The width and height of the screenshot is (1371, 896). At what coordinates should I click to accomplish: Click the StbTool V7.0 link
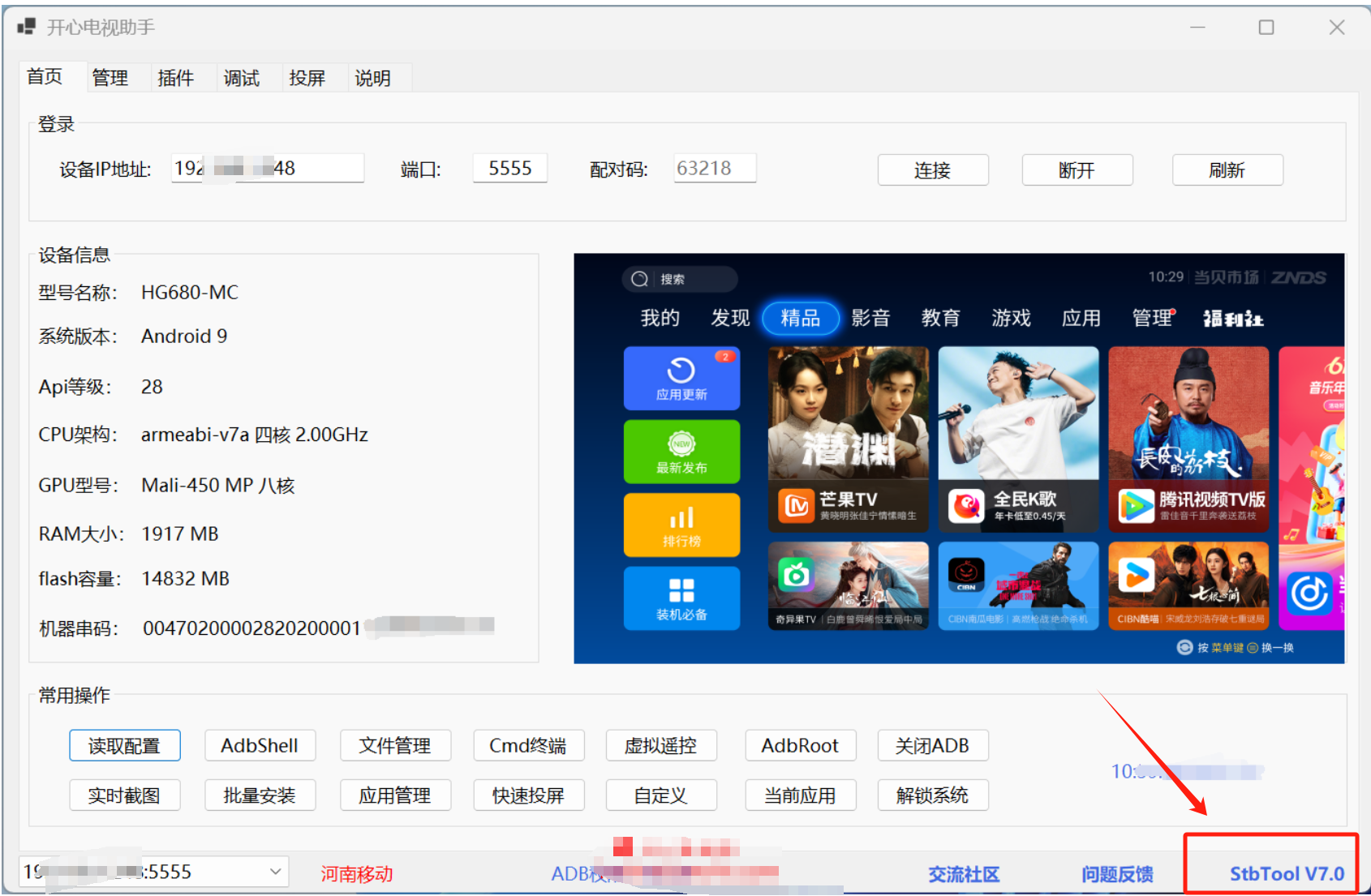click(x=1287, y=874)
